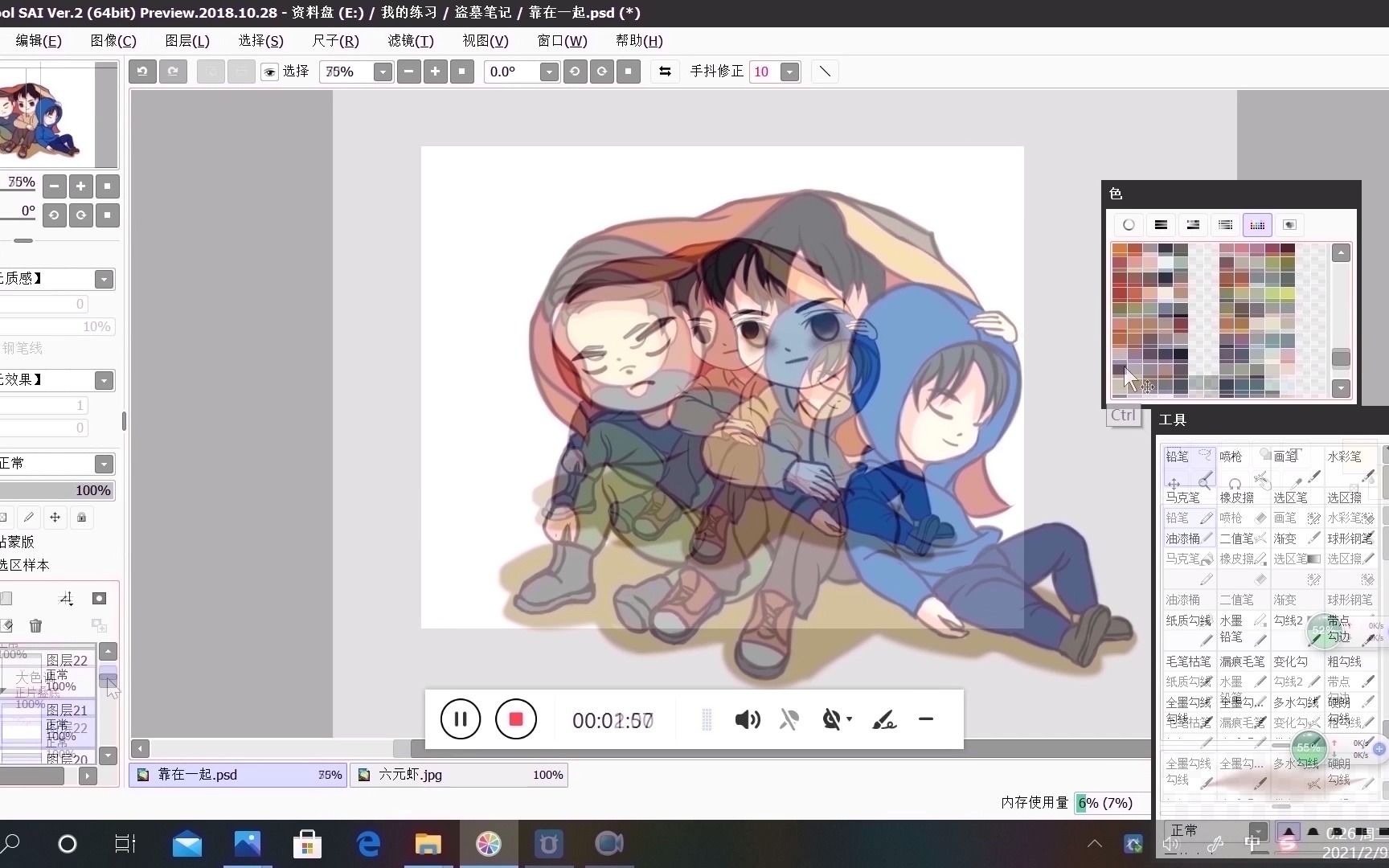Image resolution: width=1389 pixels, height=868 pixels.
Task: Open the stabilizer value 10 dropdown
Action: [790, 72]
